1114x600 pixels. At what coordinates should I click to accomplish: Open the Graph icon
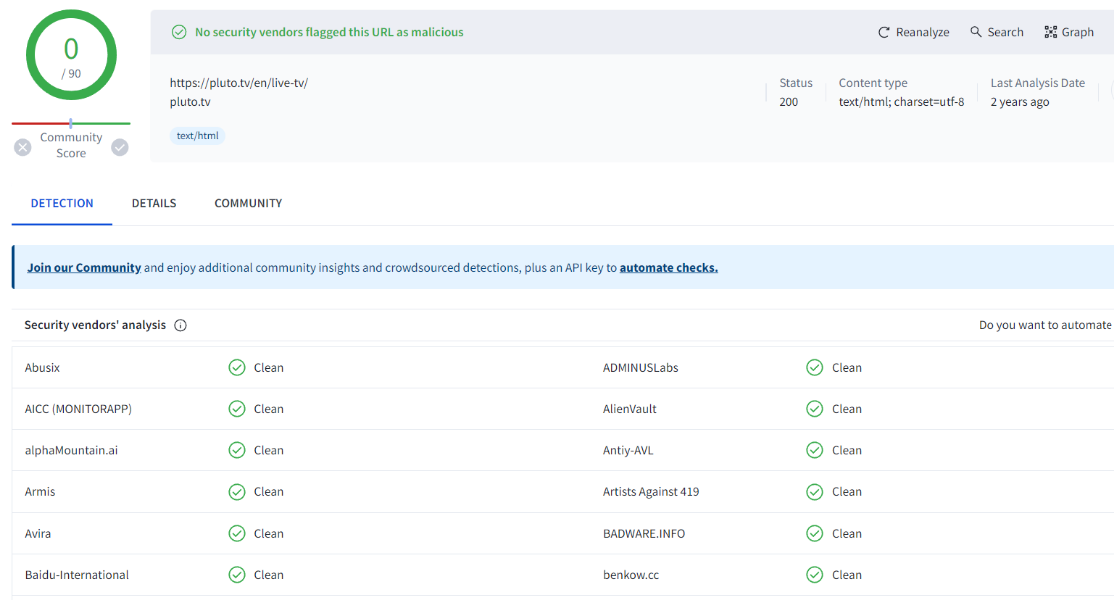point(1050,32)
